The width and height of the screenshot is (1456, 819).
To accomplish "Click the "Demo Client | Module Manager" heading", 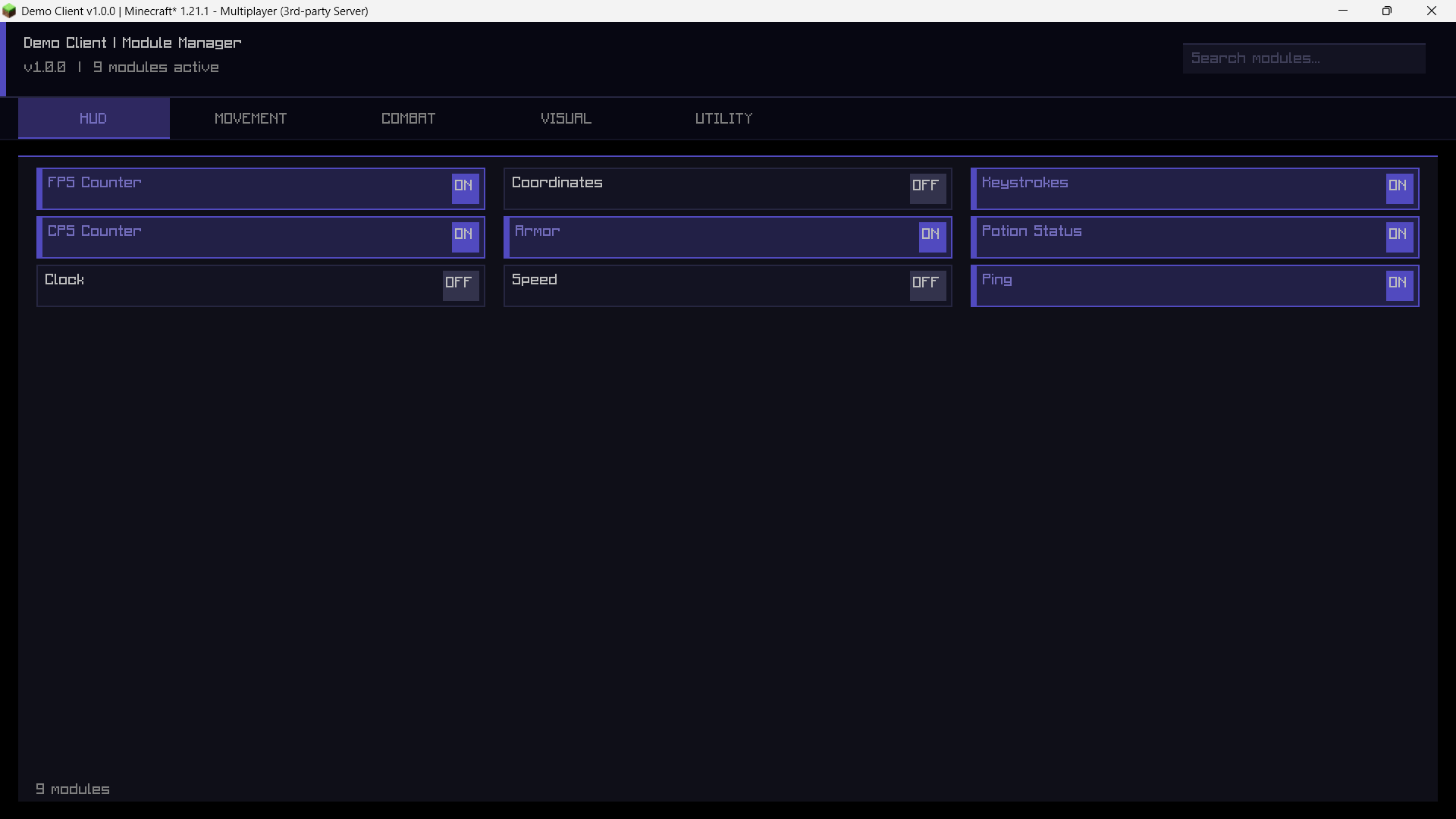I will click(x=133, y=43).
